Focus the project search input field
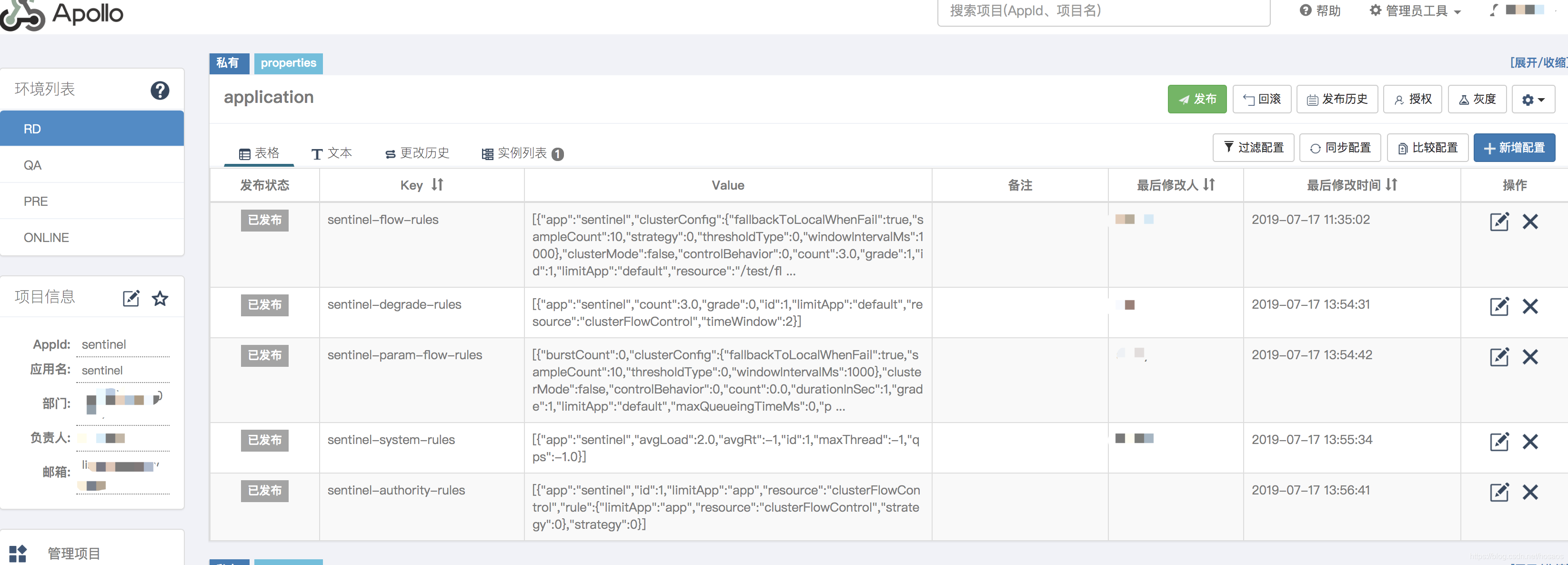 click(x=1103, y=11)
